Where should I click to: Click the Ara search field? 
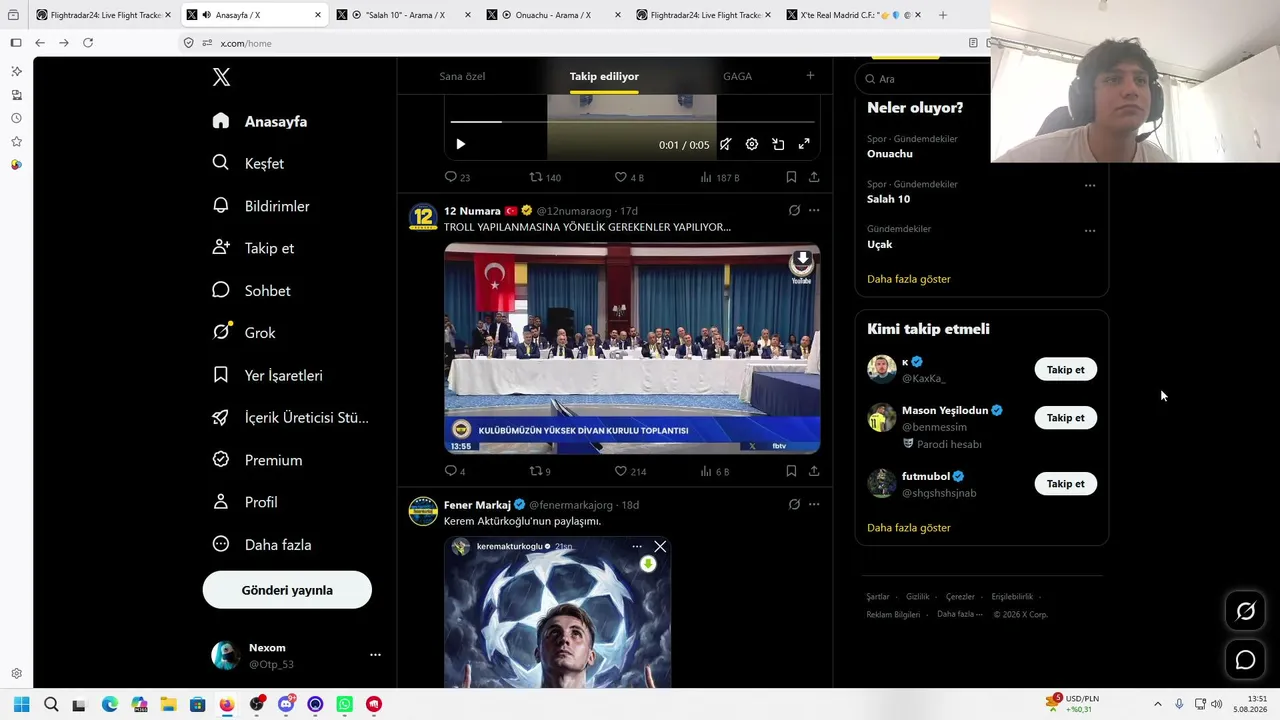927,78
